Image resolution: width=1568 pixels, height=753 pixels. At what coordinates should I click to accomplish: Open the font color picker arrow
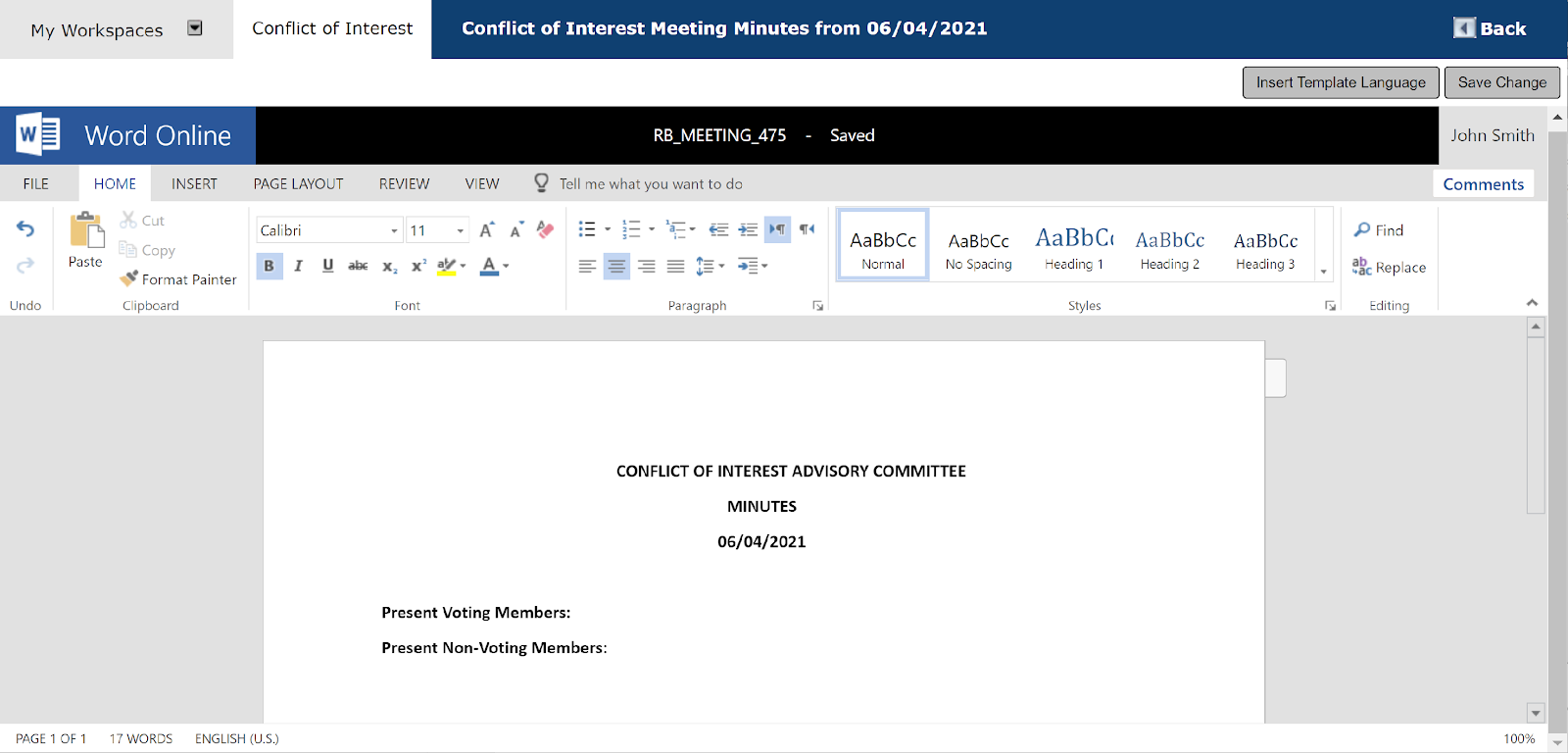506,266
